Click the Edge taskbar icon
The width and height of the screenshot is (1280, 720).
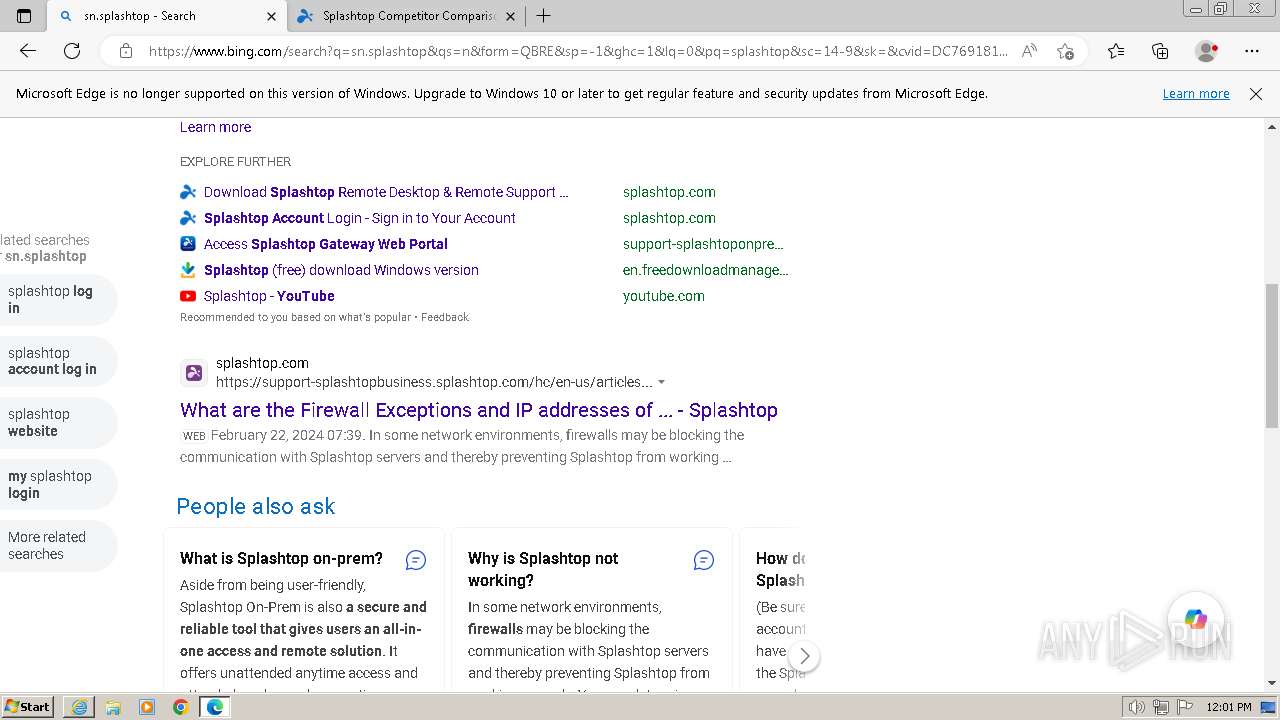(214, 707)
